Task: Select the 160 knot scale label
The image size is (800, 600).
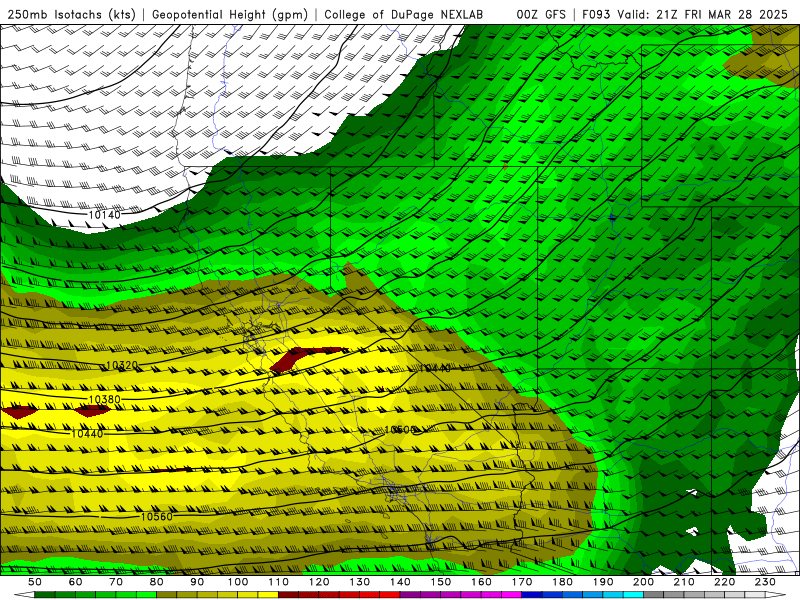Action: [x=481, y=582]
